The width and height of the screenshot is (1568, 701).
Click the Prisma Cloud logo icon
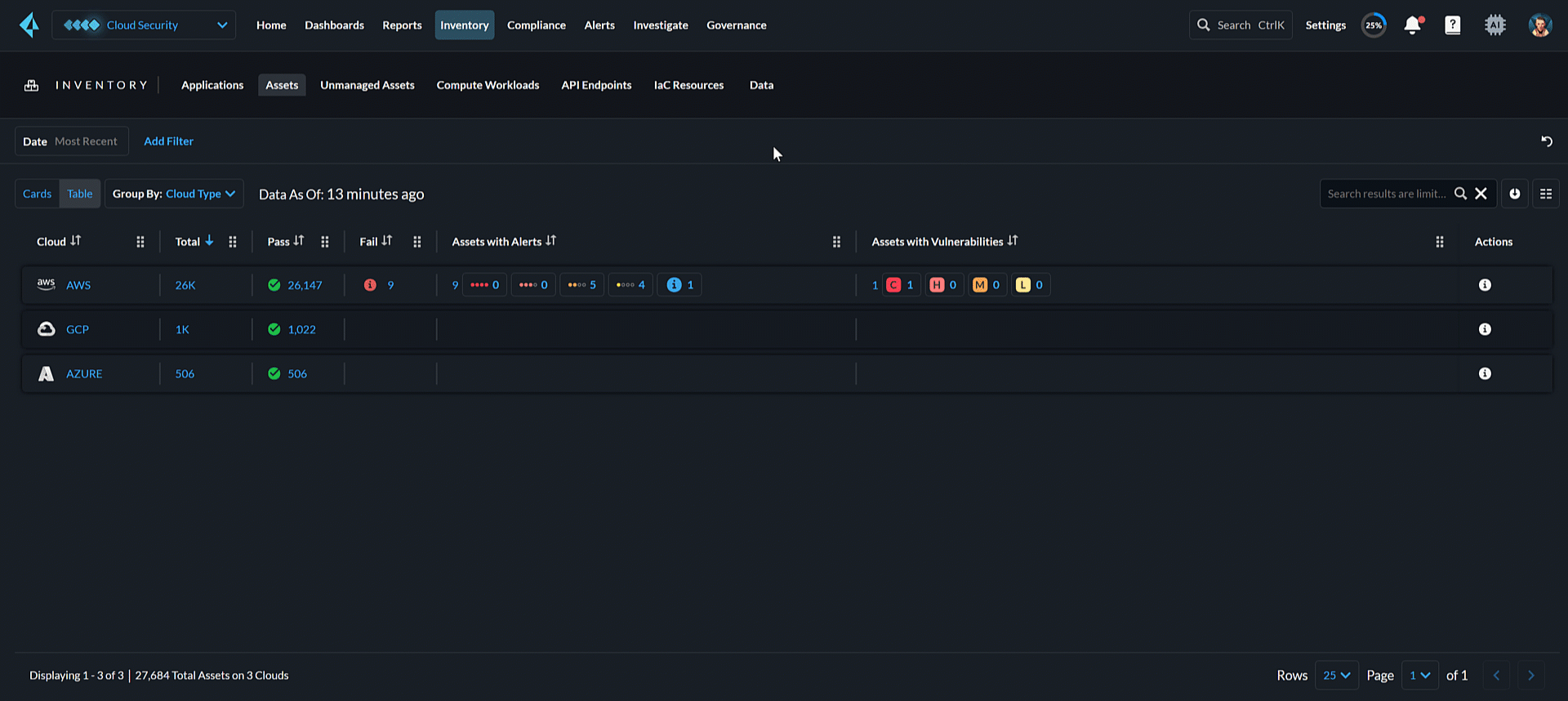point(29,25)
